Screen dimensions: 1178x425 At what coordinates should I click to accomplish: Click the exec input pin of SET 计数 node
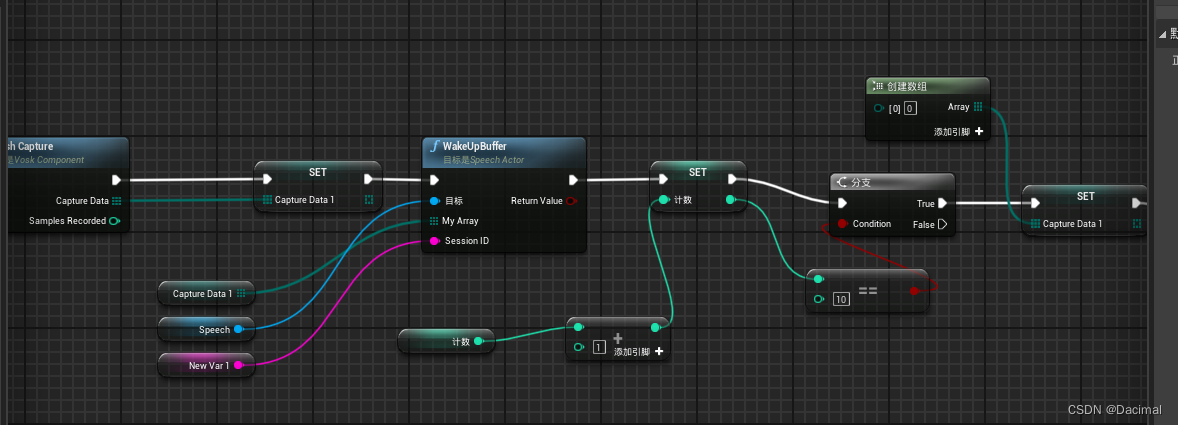pos(663,179)
